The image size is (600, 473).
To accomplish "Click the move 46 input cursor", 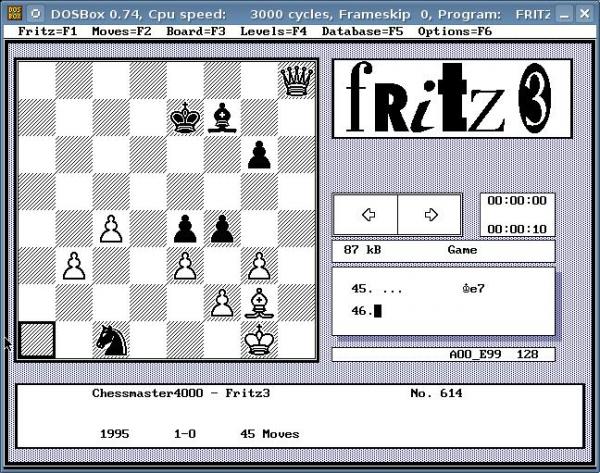I will pyautogui.click(x=377, y=311).
